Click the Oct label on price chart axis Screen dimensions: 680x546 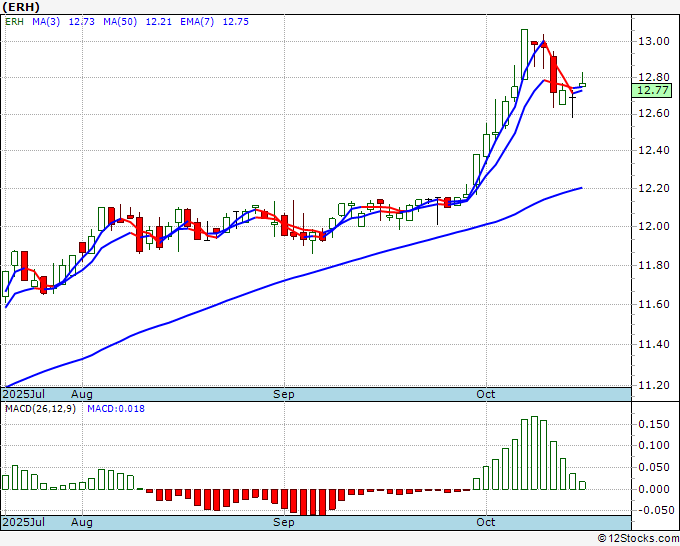[486, 394]
